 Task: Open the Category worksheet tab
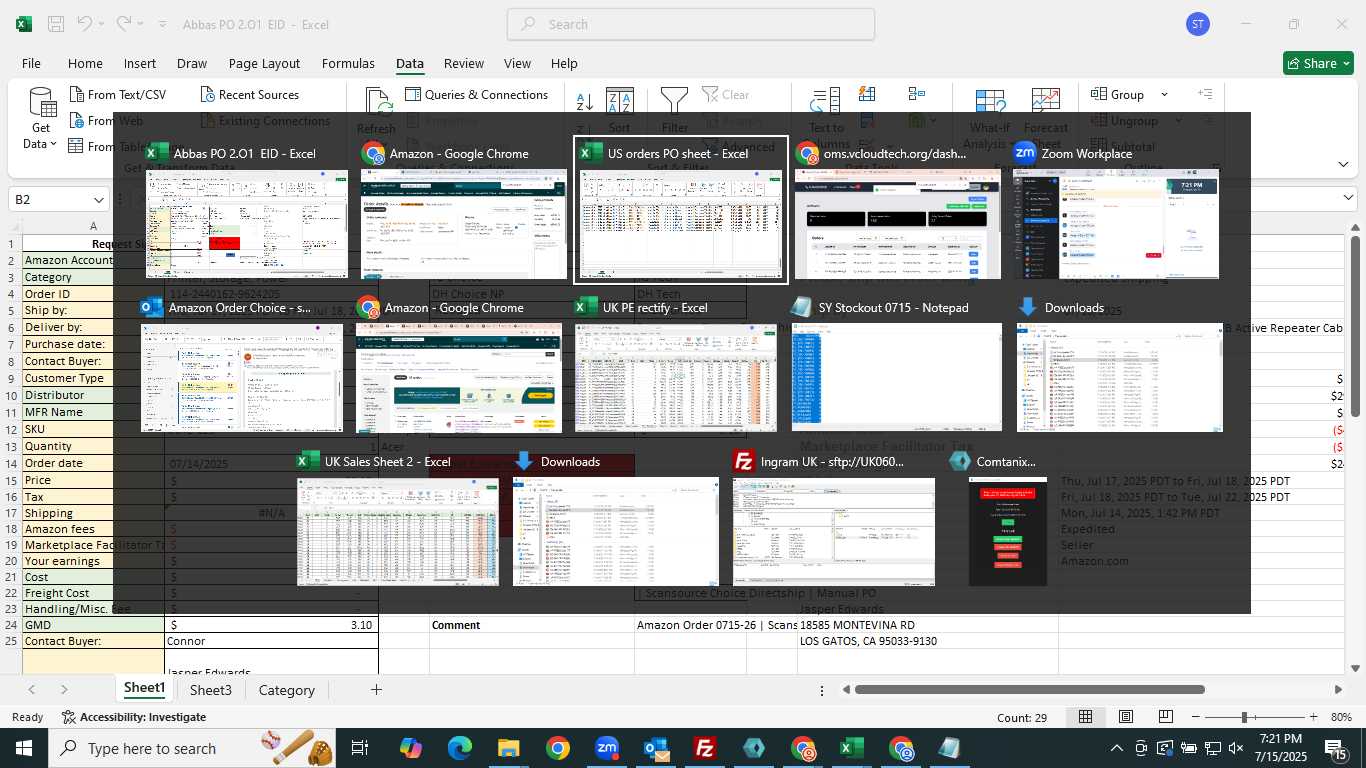click(287, 690)
